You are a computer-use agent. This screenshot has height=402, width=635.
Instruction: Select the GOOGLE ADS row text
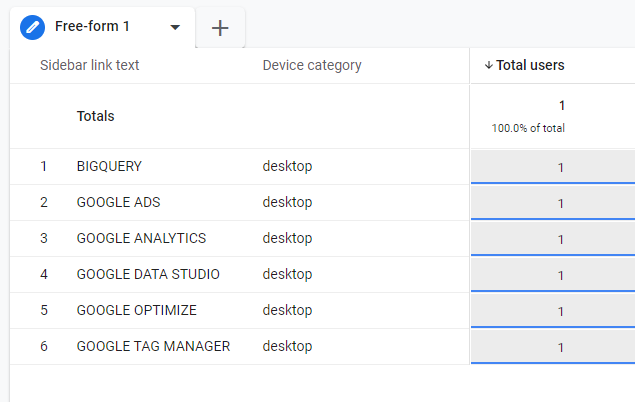coord(119,202)
